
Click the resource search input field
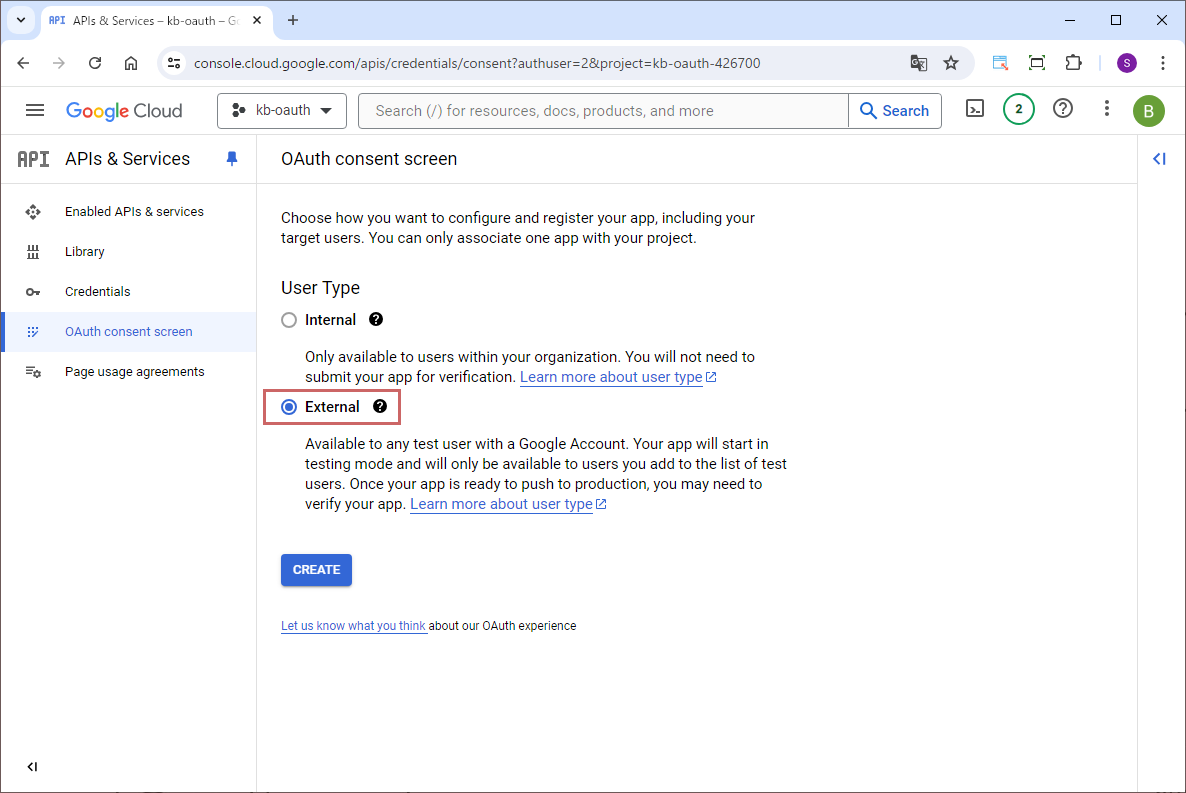click(604, 111)
